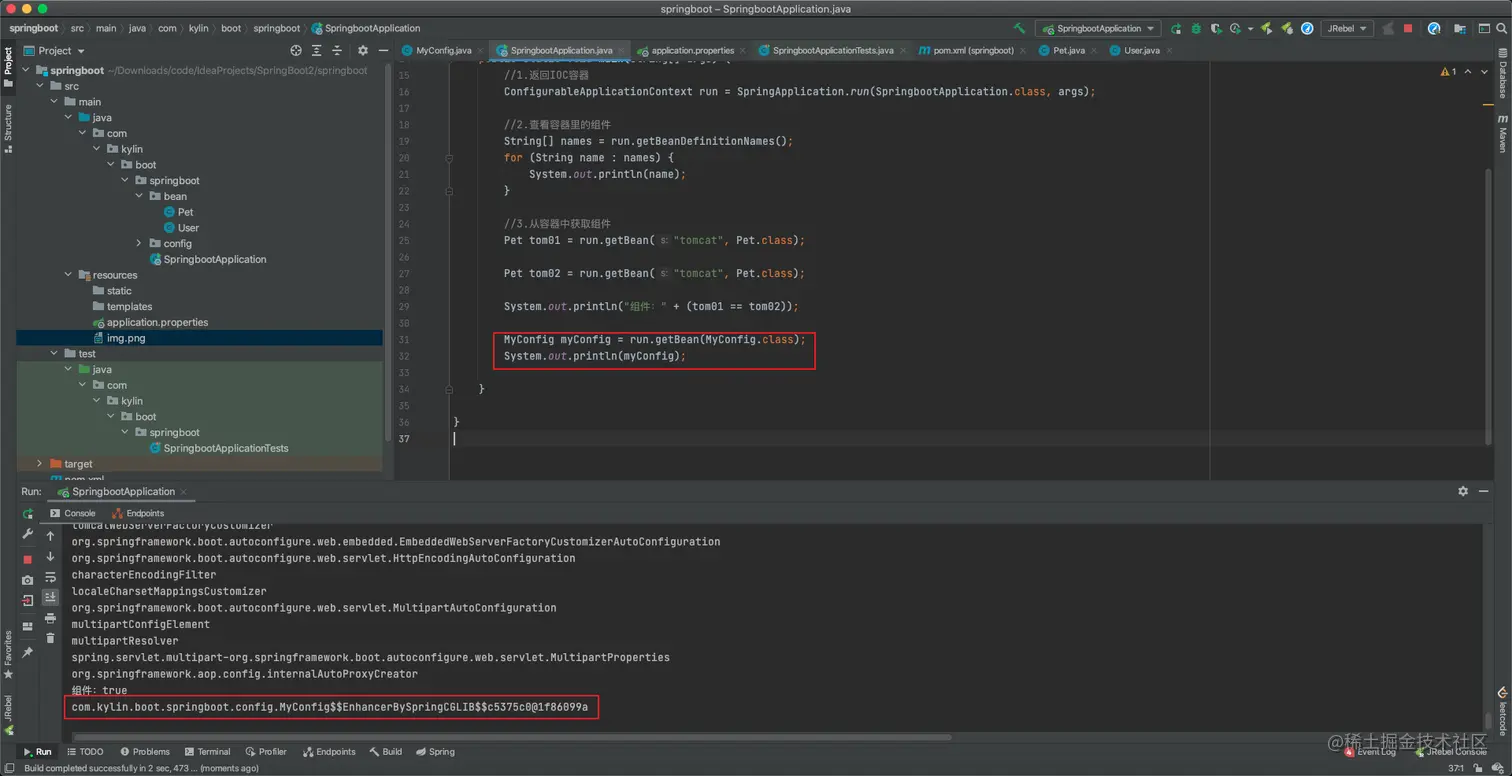Collapse the resources folder in tree
Screen dimensions: 1512x776
[x=69, y=275]
